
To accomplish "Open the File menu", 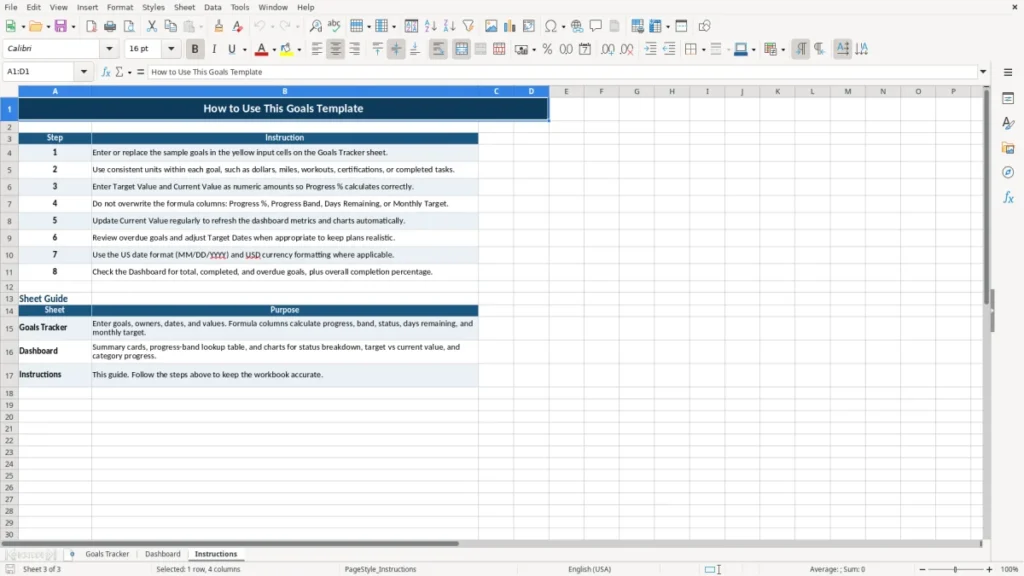I will 11,7.
